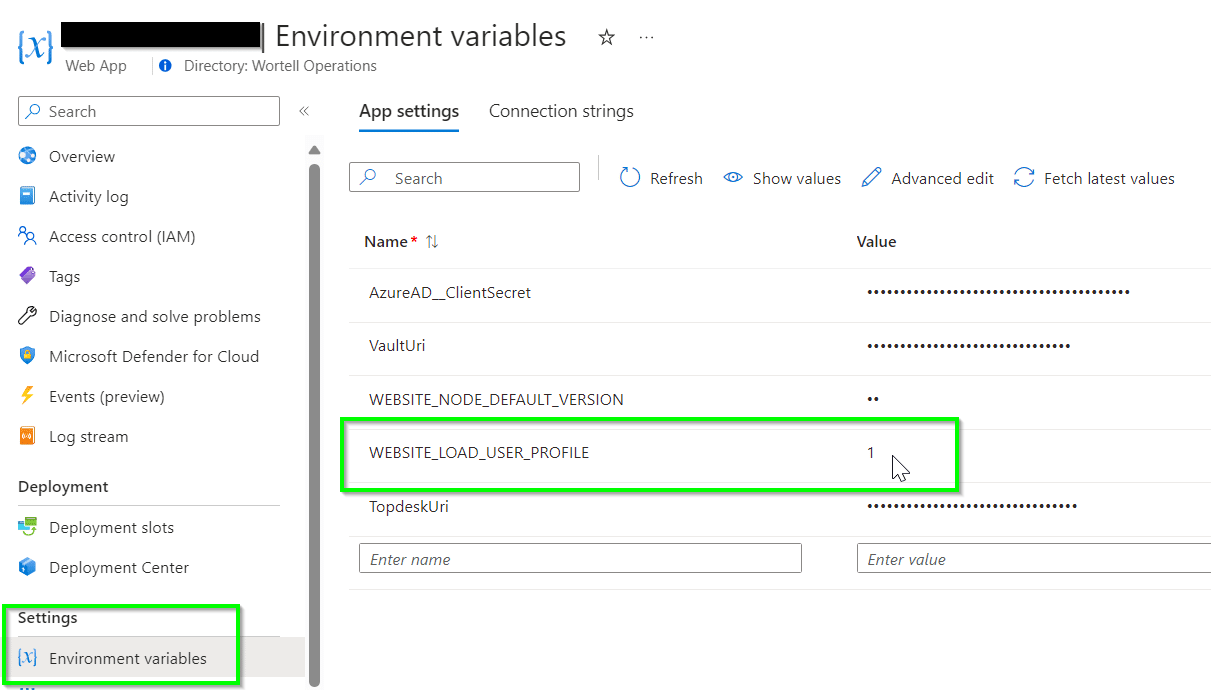Open the Overview blade
Viewport: 1211px width, 690px height.
[82, 156]
